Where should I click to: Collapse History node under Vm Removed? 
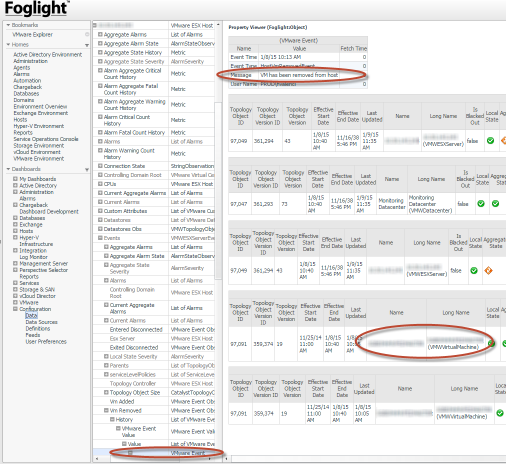click(112, 419)
